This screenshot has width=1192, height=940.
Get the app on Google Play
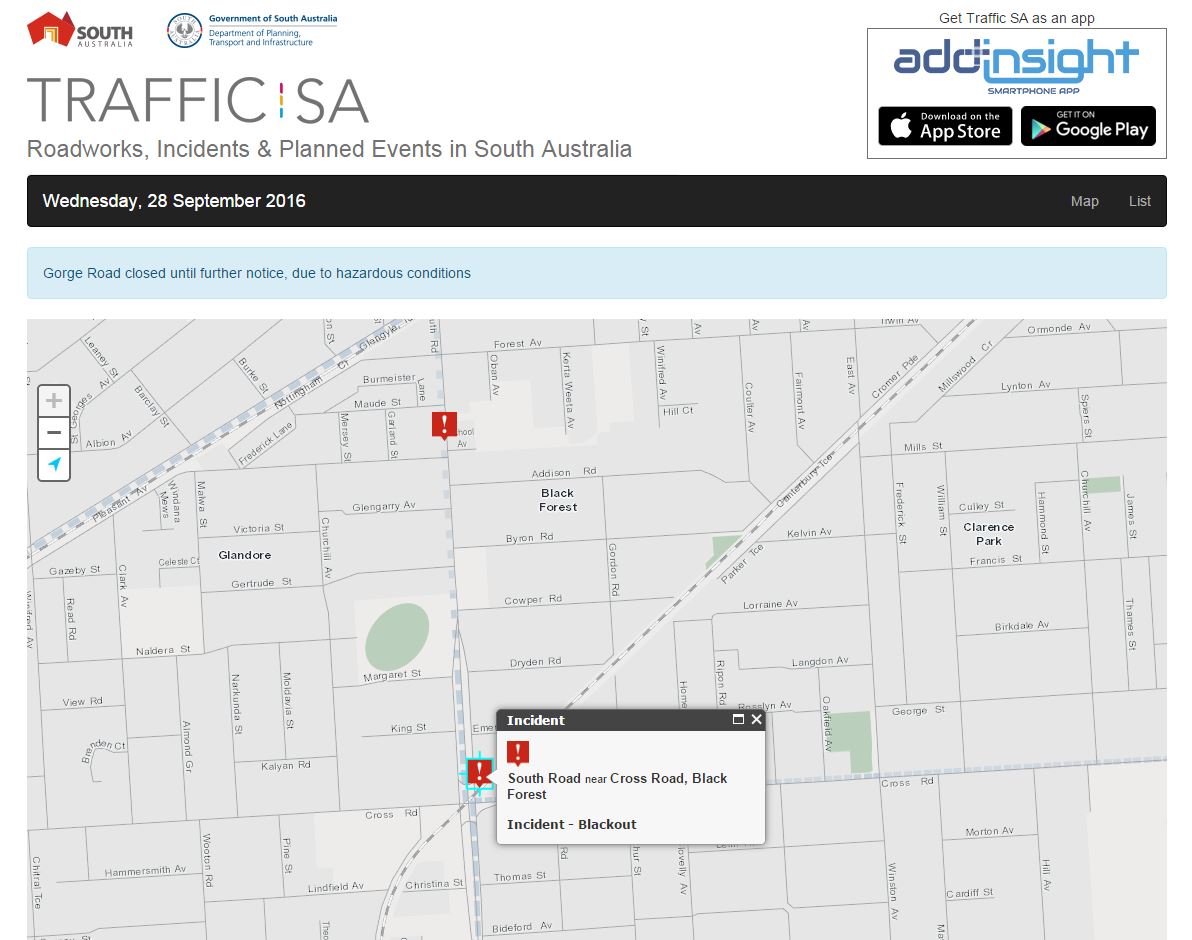(x=1088, y=125)
